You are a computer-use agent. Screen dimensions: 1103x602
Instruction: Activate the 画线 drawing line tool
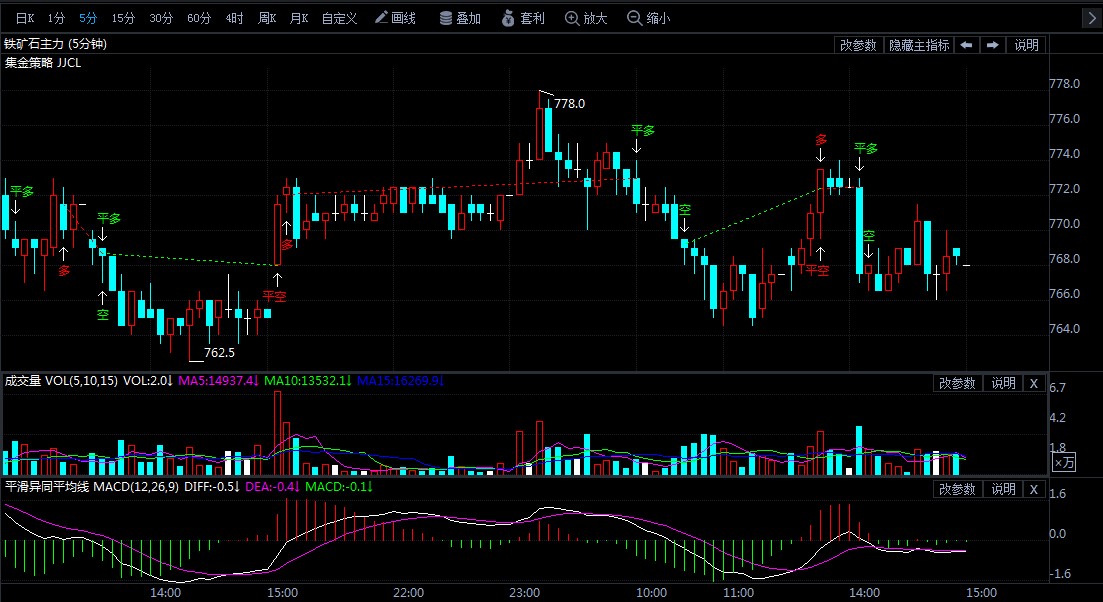(x=395, y=18)
